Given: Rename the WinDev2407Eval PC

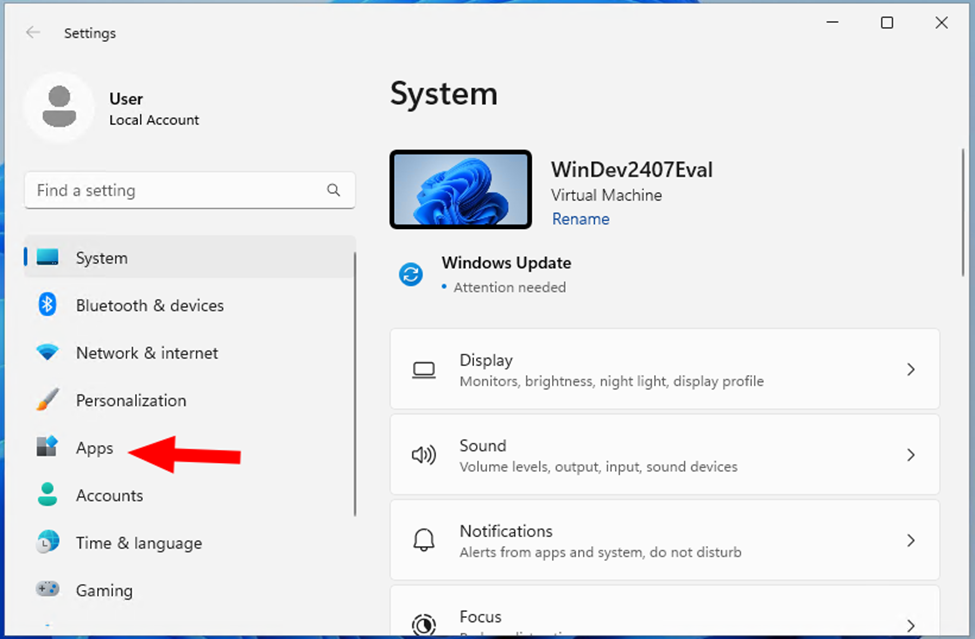Looking at the screenshot, I should [x=580, y=219].
